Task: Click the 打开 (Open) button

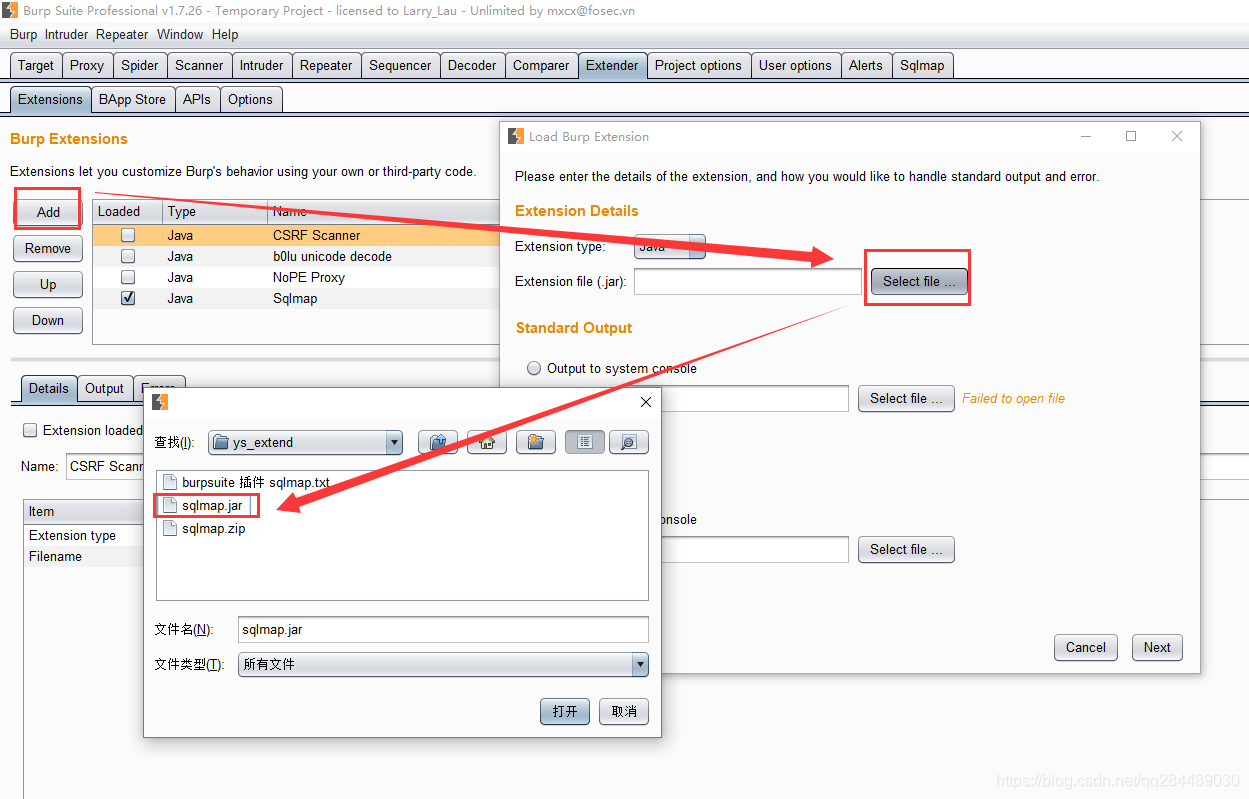Action: click(x=565, y=711)
